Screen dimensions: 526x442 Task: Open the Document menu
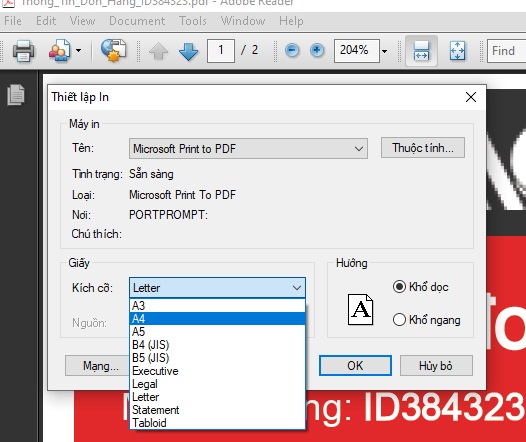pyautogui.click(x=137, y=21)
